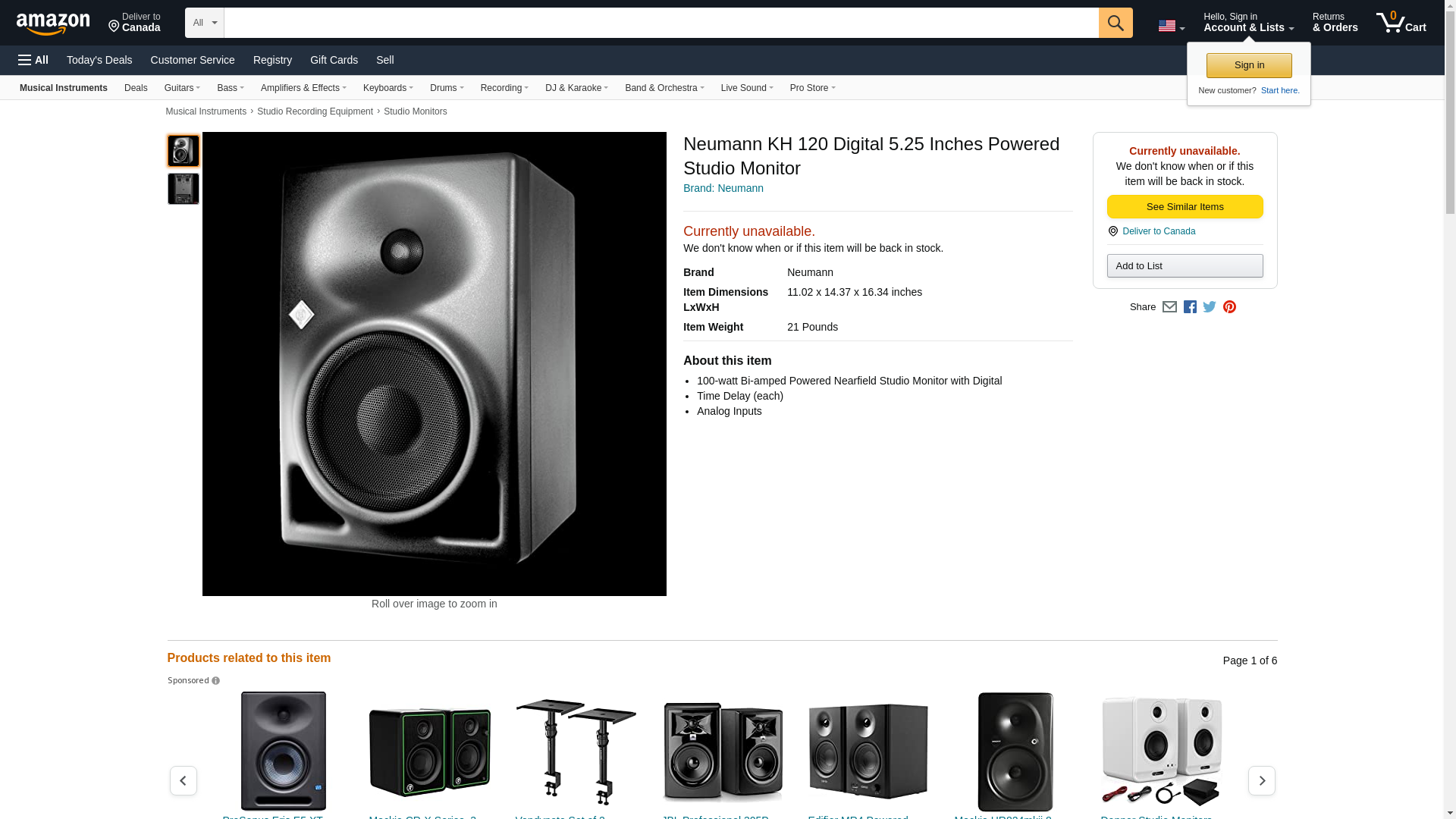Share product via email icon
The image size is (1456, 819).
pyautogui.click(x=1169, y=307)
